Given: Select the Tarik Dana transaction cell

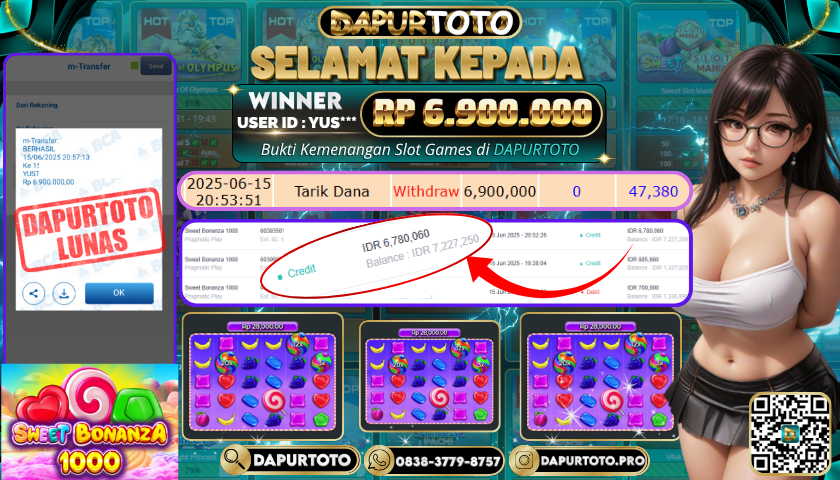Looking at the screenshot, I should coord(332,191).
